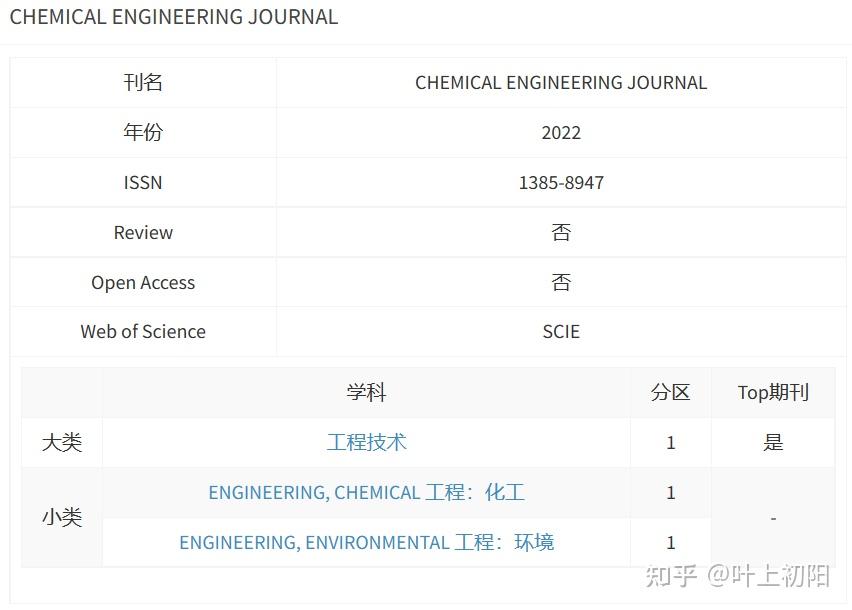The image size is (852, 610).
Task: Click the CHEMICAL ENGINEERING JOURNAL page title
Action: coord(173,17)
